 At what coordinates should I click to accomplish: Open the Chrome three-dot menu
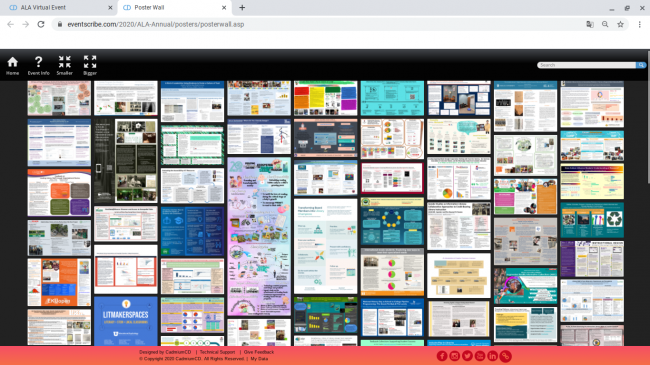(x=640, y=24)
